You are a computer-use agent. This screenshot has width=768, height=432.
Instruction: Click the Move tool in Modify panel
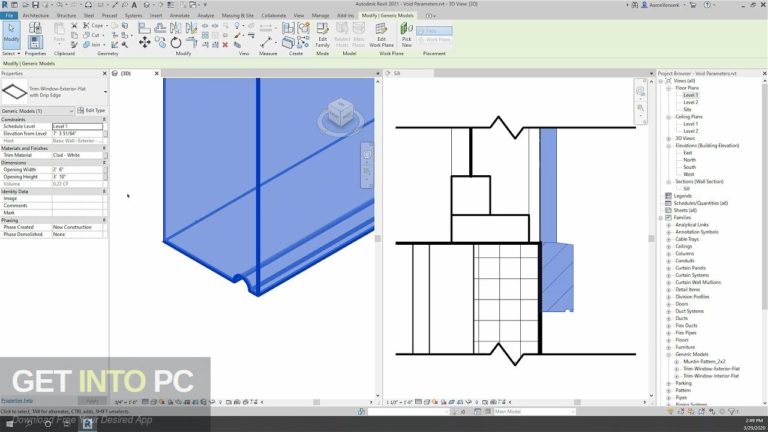click(x=144, y=43)
